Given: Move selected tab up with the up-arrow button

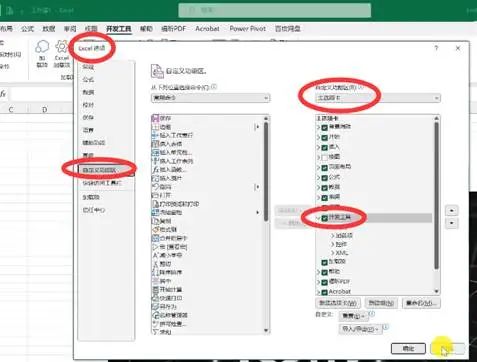Looking at the screenshot, I should (452, 211).
